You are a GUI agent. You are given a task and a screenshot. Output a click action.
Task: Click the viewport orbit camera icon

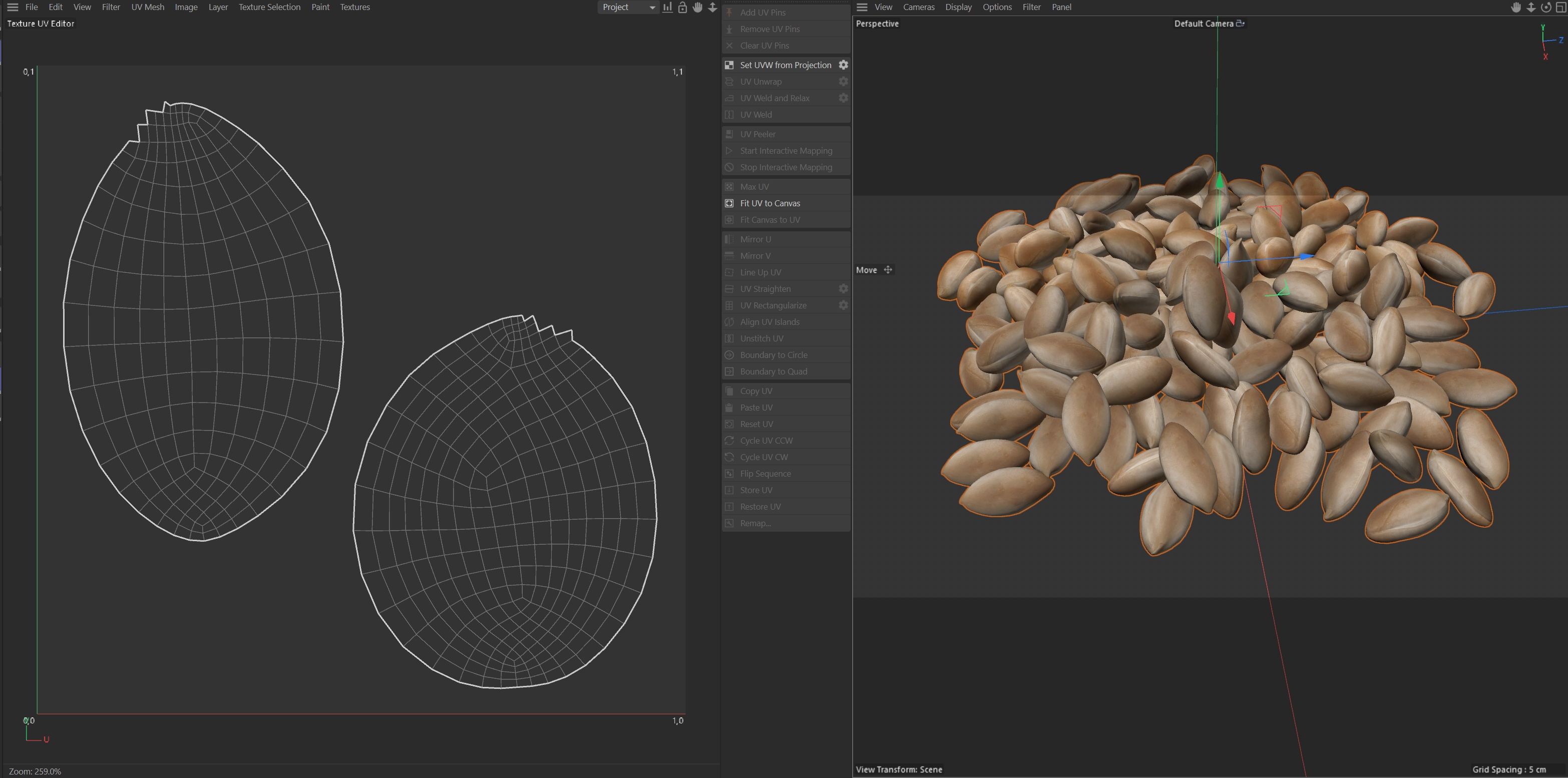point(1545,8)
